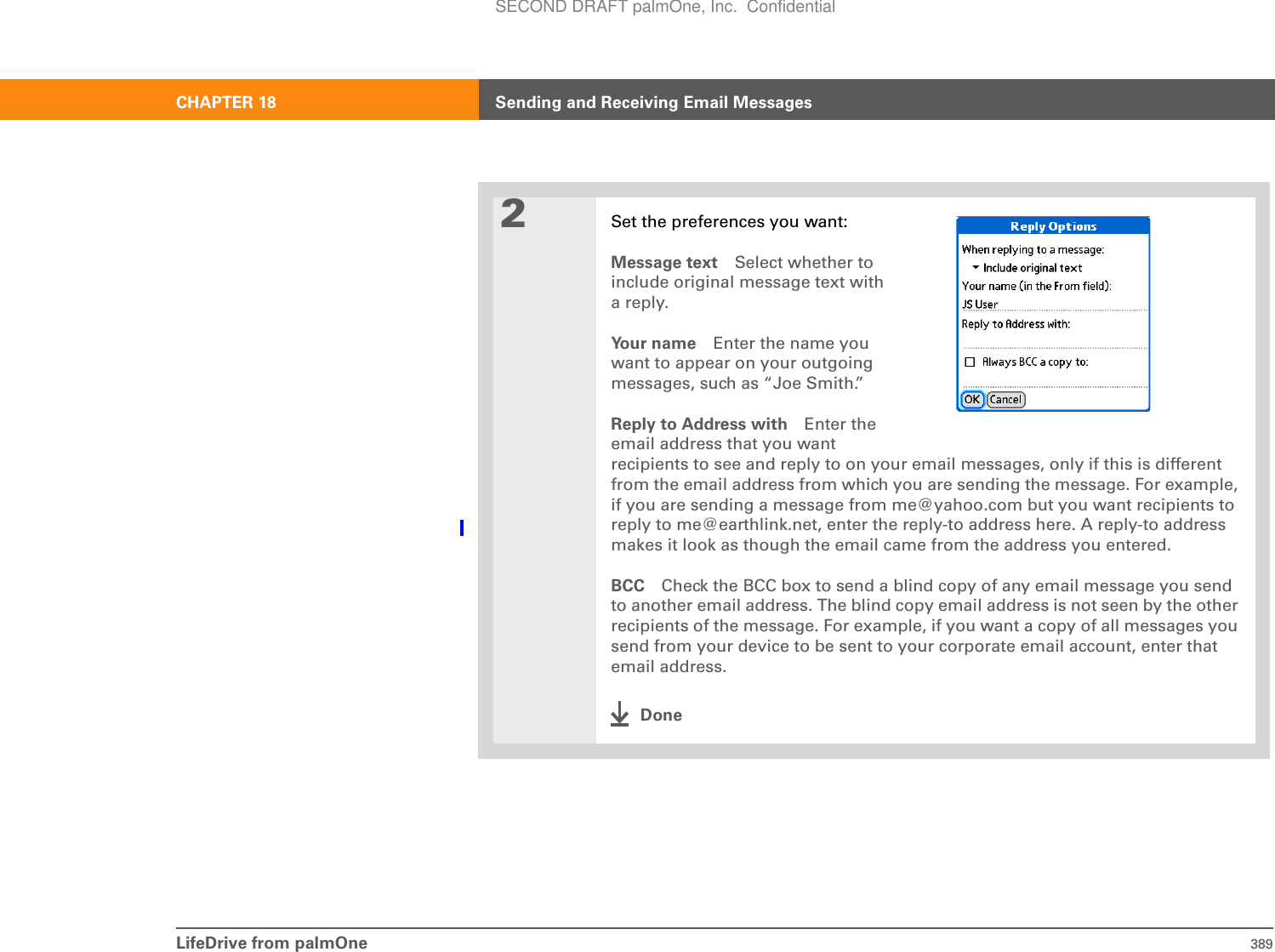Click "Sending and Receiving Email Messages" title
1275x952 pixels.
(653, 102)
